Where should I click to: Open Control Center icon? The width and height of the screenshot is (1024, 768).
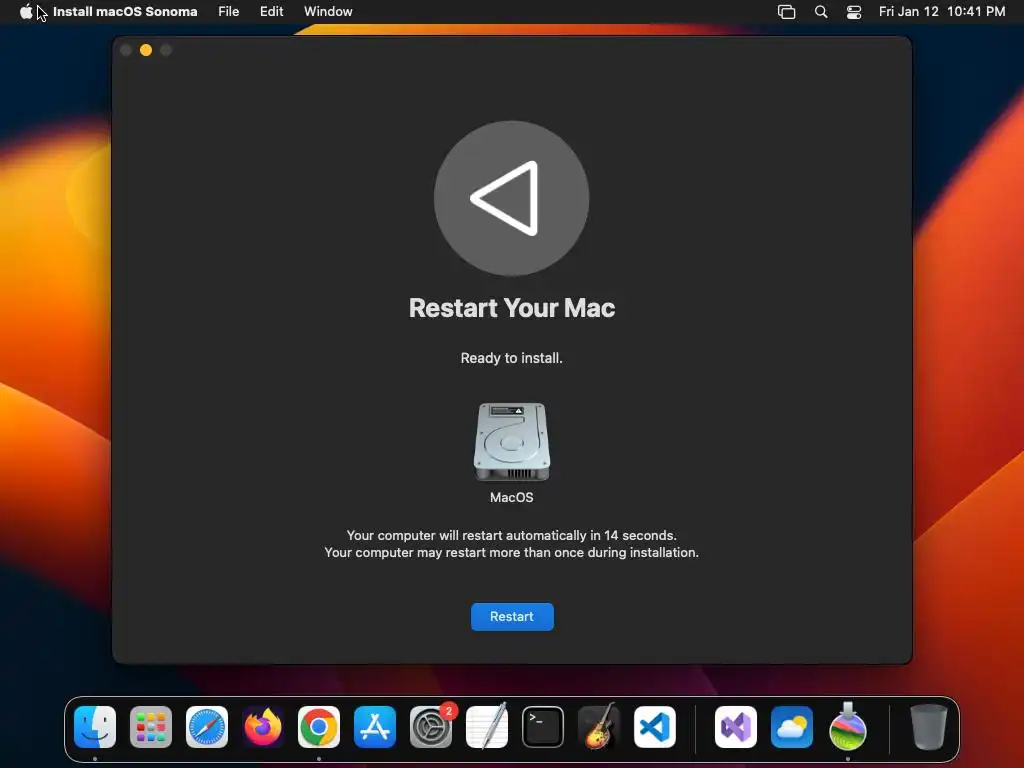(x=854, y=12)
